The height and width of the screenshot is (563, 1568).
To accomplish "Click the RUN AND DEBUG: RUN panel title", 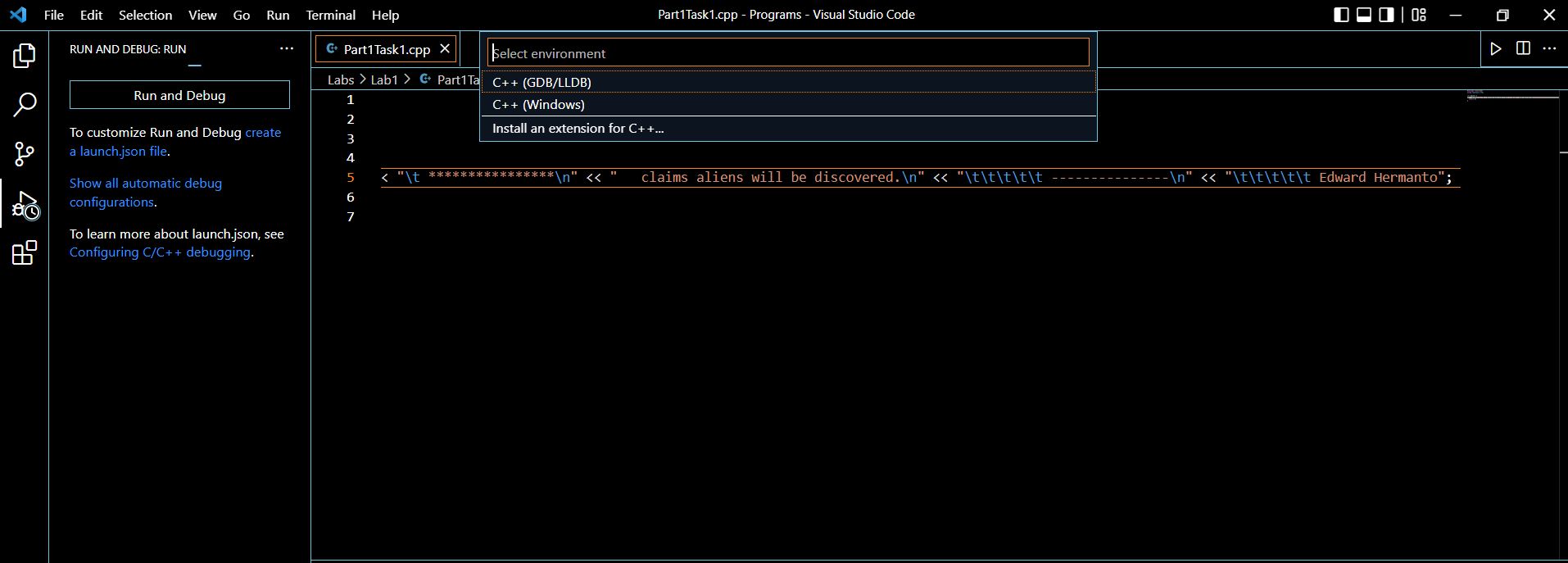I will pyautogui.click(x=128, y=49).
